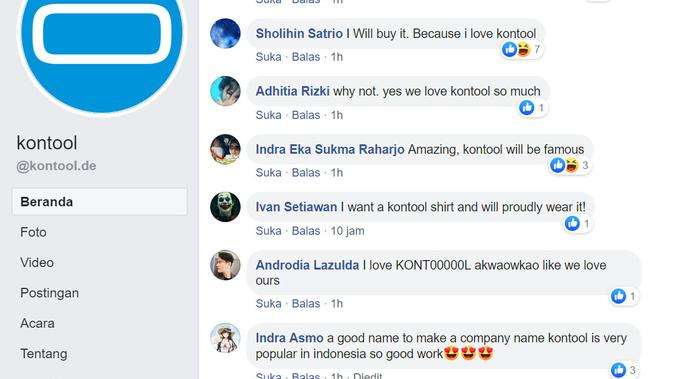Go to Postingan in sidebar
The width and height of the screenshot is (673, 379).
coord(49,293)
